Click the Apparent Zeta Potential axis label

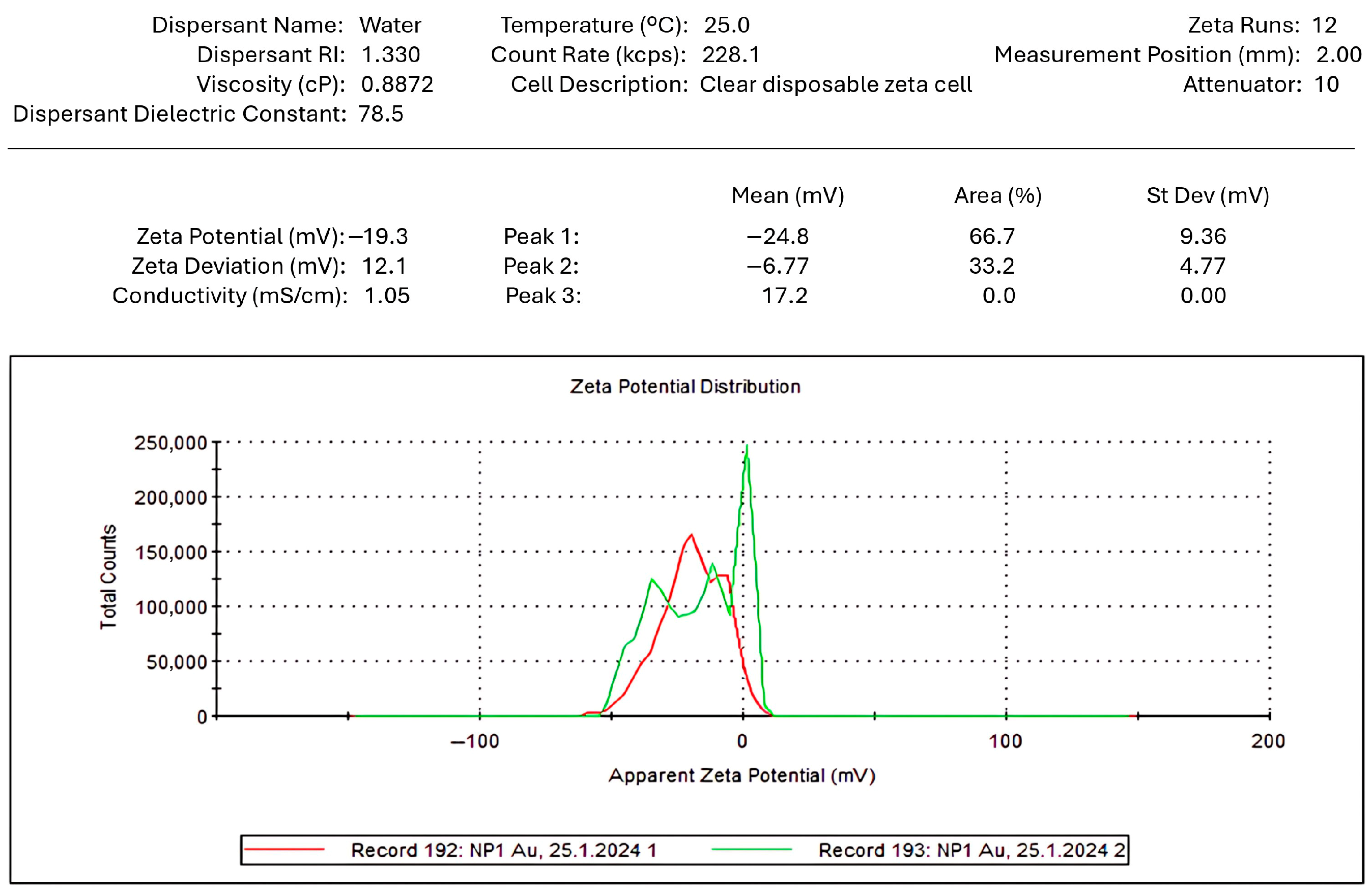tap(742, 775)
